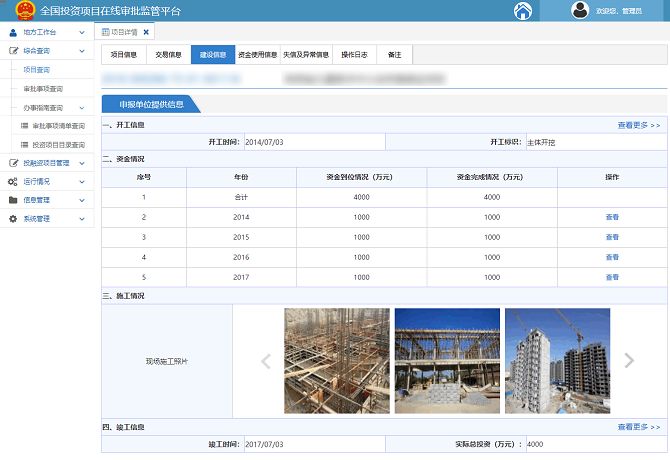
Task: Click the 系统管理 gear icon
Action: pos(13,217)
